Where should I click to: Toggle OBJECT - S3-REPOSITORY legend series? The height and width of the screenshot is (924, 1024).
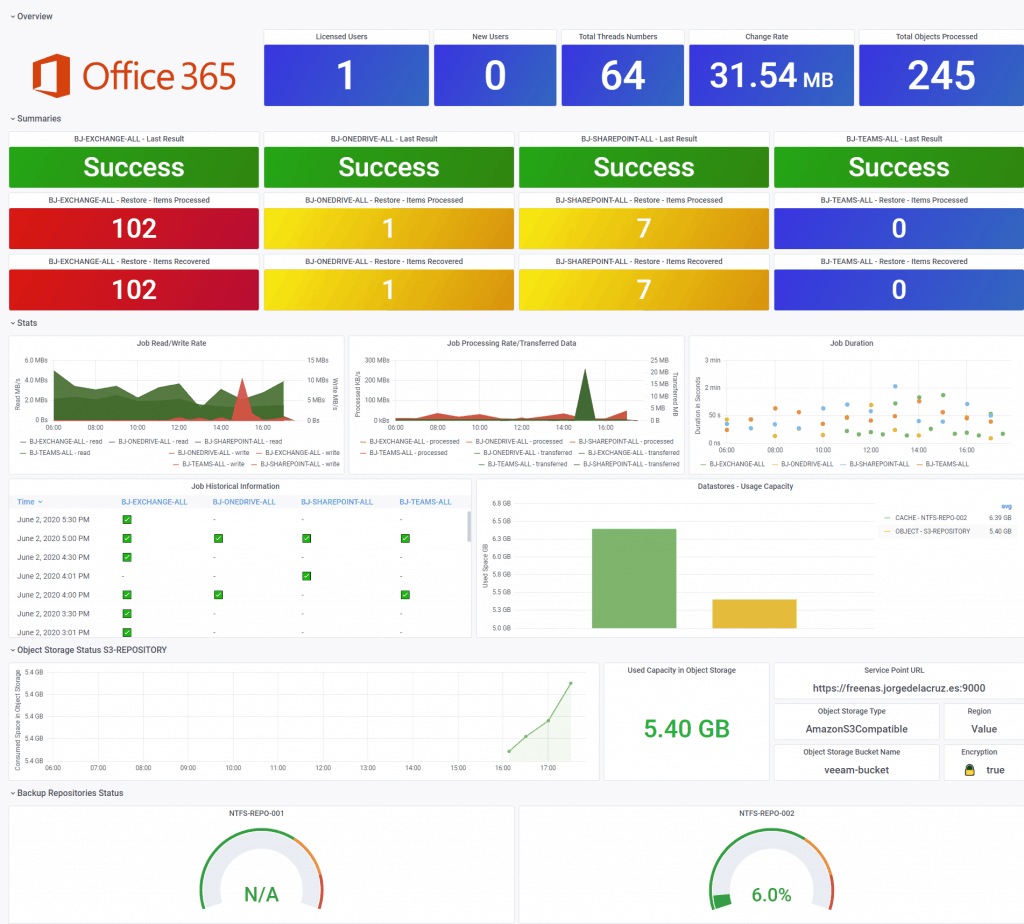(x=932, y=532)
